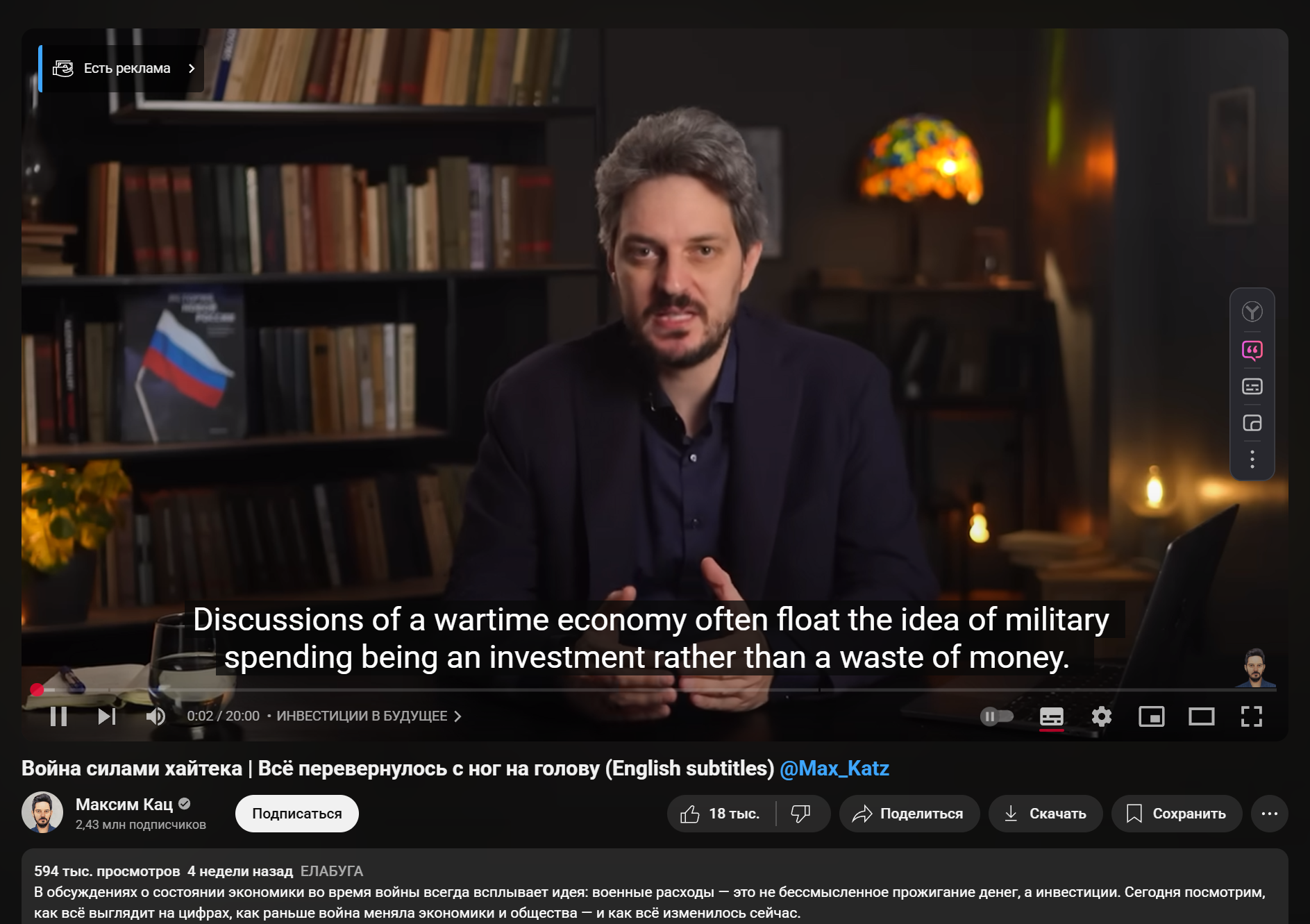Click the Поделиться share button
Screen dimensions: 1310x924
[x=909, y=814]
